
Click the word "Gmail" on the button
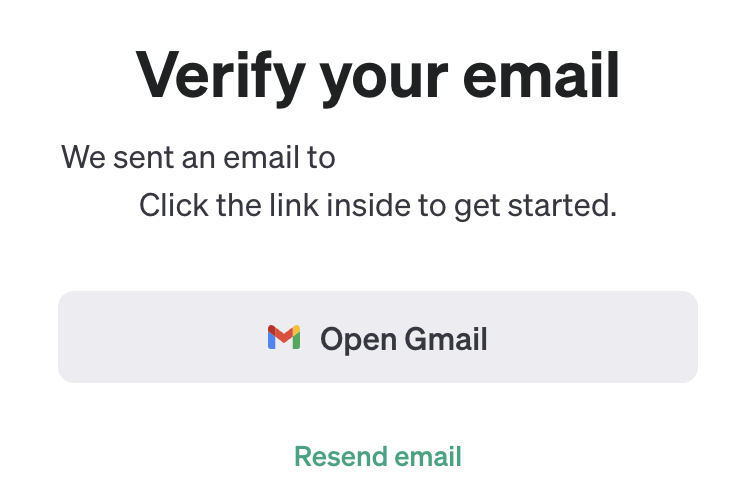pos(446,339)
